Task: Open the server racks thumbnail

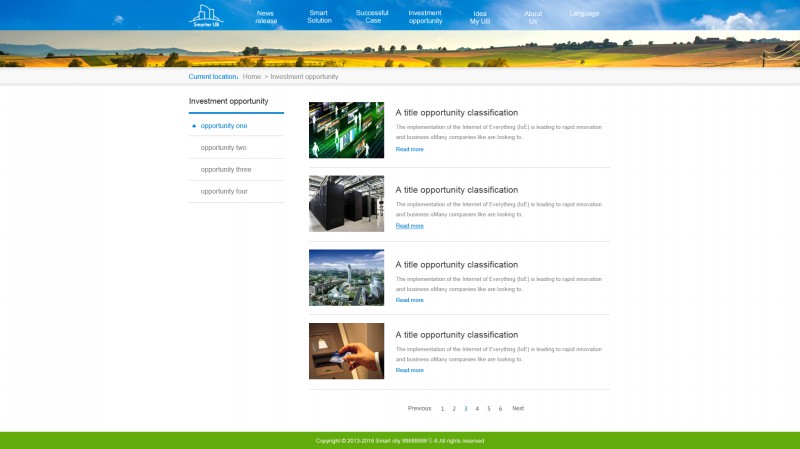Action: coord(346,204)
